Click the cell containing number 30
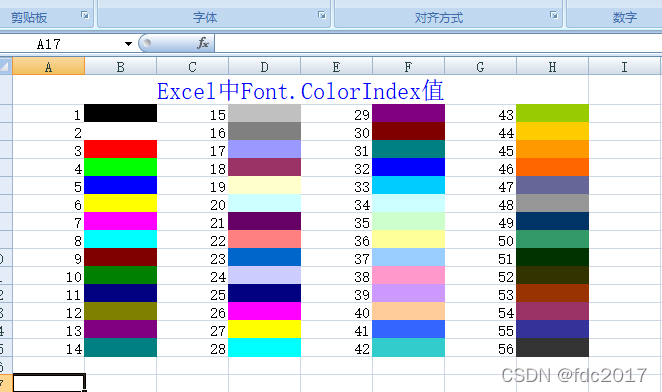Image resolution: width=662 pixels, height=392 pixels. (x=336, y=131)
